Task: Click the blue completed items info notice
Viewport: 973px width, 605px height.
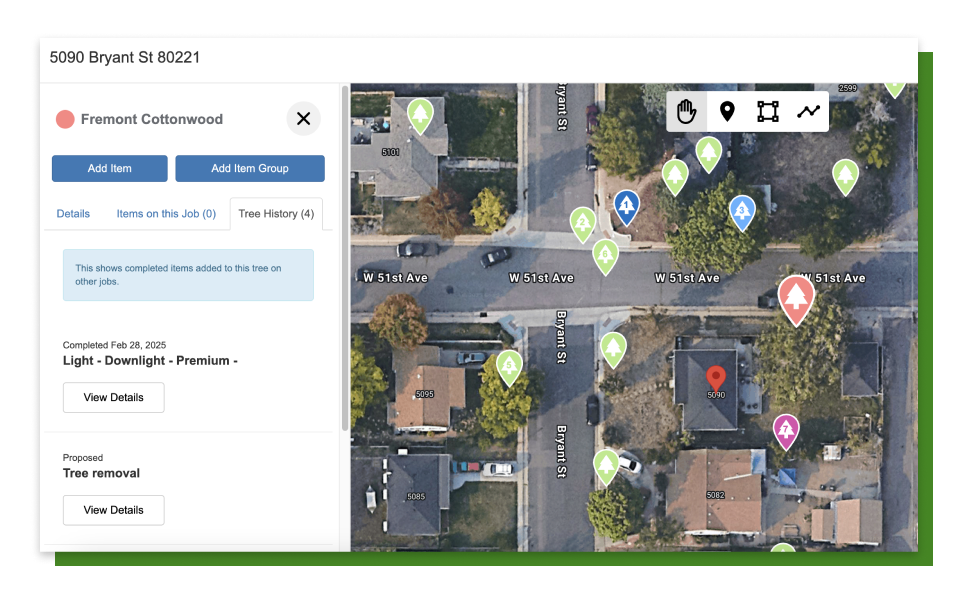Action: (x=188, y=275)
